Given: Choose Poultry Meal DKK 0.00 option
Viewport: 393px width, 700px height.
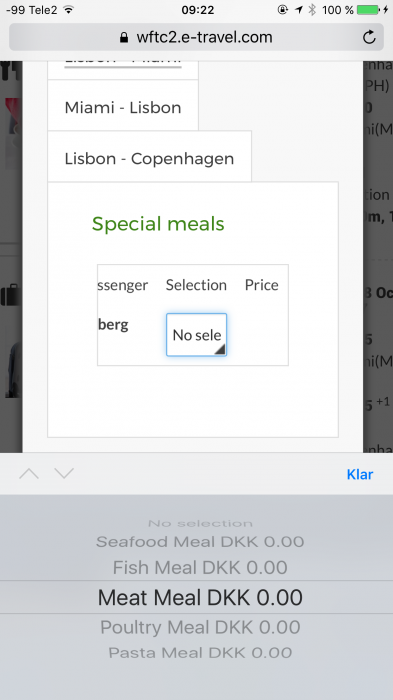Looking at the screenshot, I should (200, 627).
